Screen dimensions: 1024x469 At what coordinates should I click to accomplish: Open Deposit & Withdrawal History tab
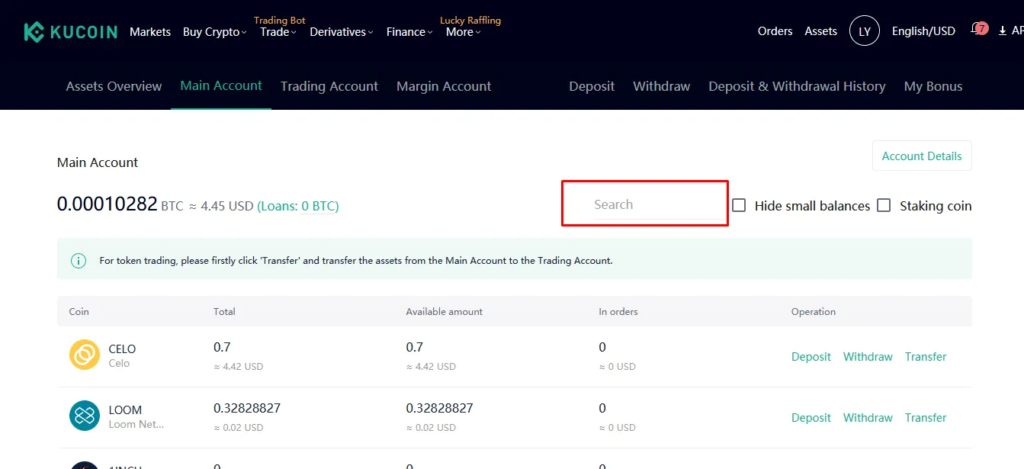pos(797,86)
